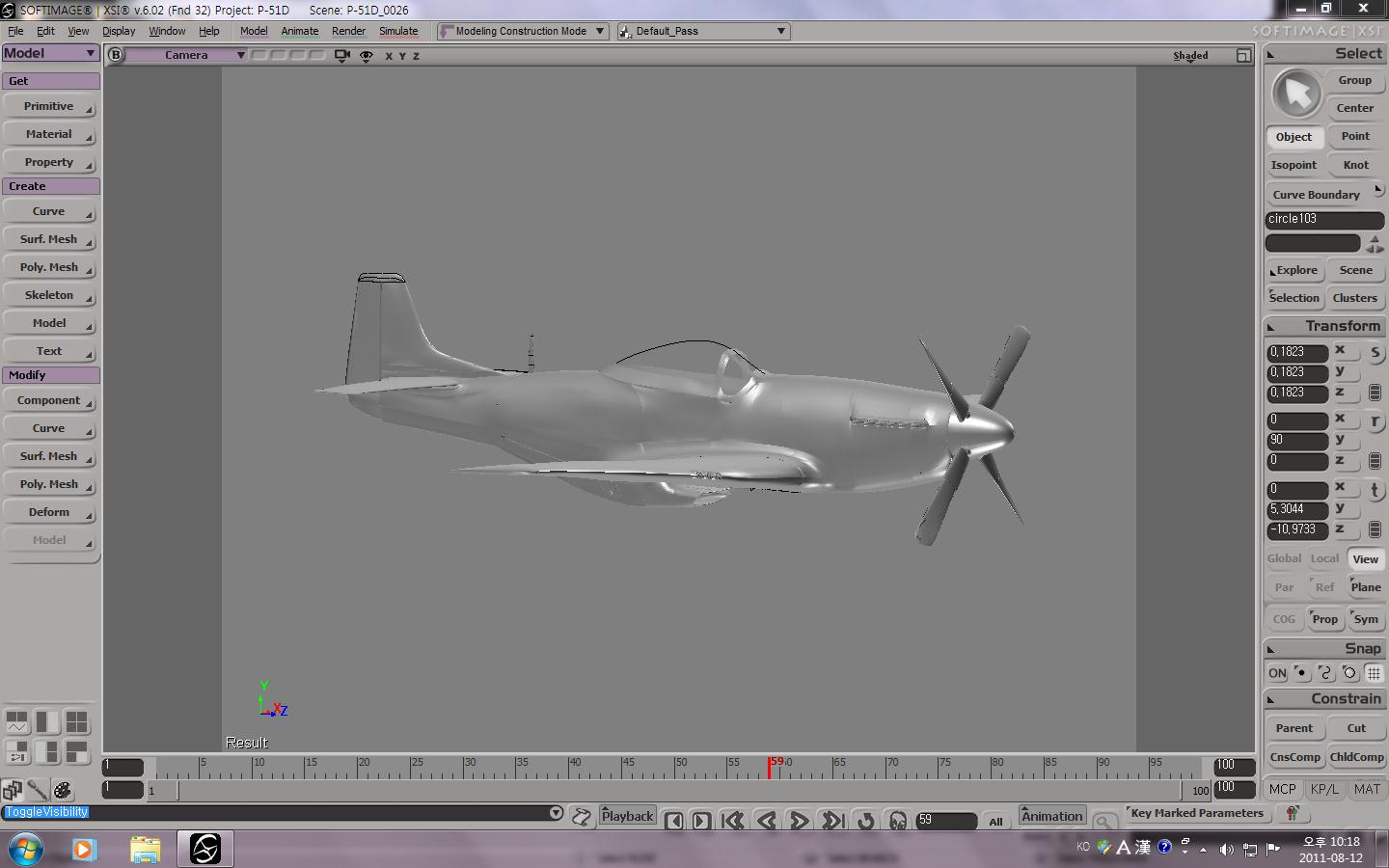Open the stacked windows toolbar icon
Viewport: 1389px width, 868px height.
[13, 791]
